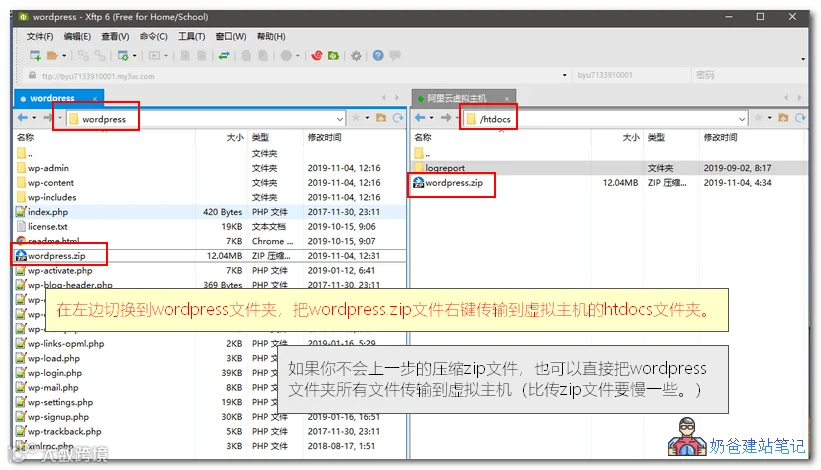Viewport: 821px width, 470px height.
Task: Open the options gear icon
Action: 356,55
